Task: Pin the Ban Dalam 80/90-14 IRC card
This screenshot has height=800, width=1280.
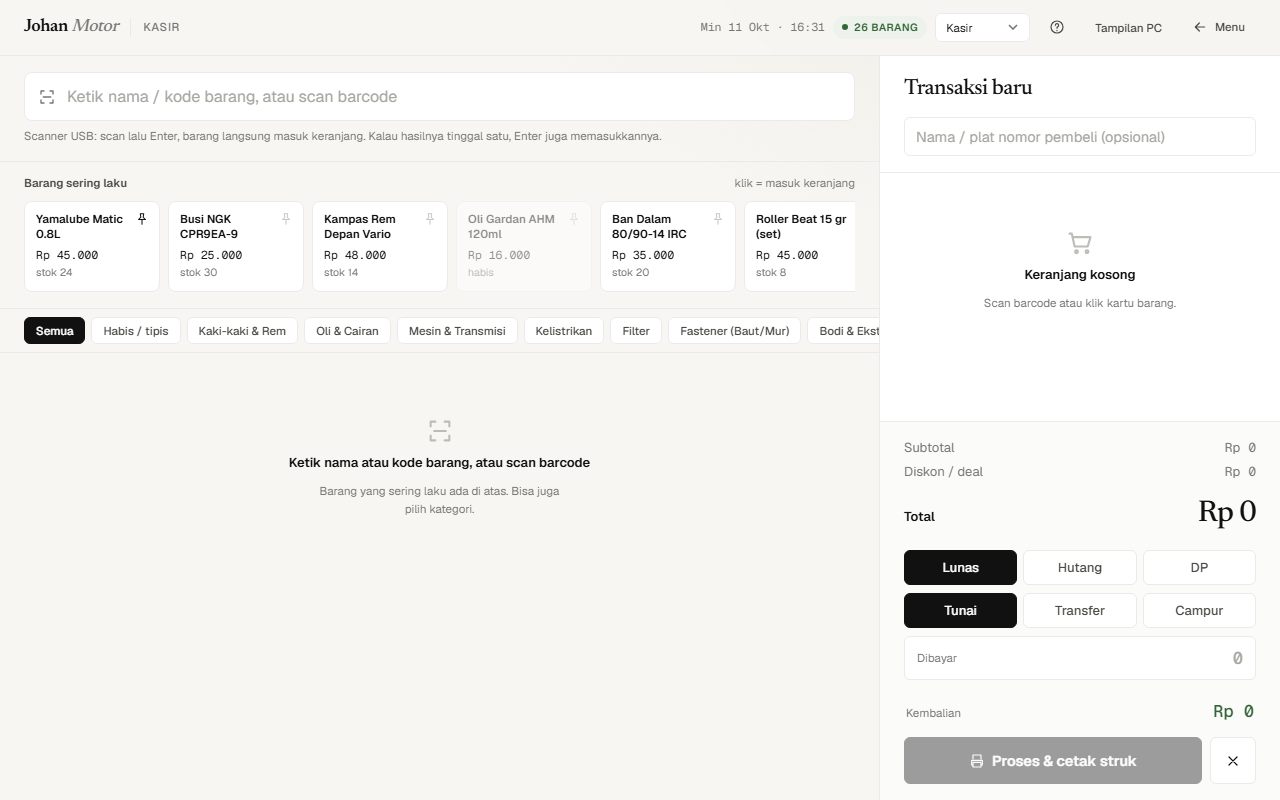Action: (718, 219)
